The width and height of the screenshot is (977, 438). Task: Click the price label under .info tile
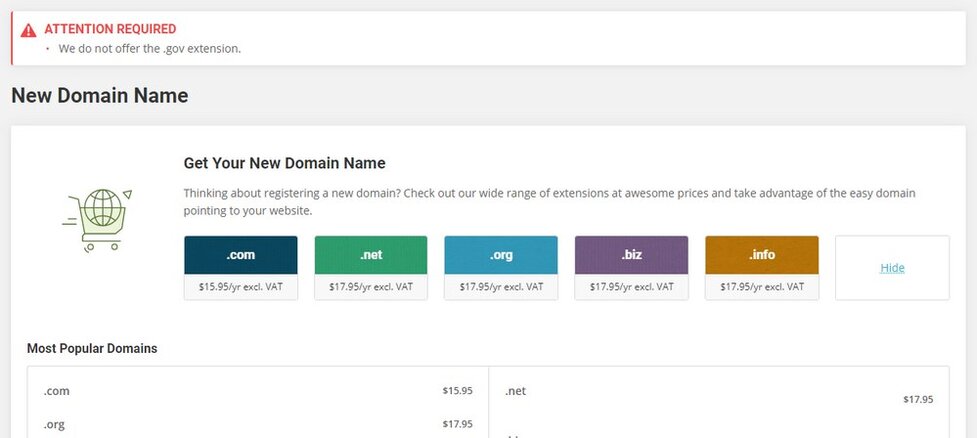tap(761, 287)
